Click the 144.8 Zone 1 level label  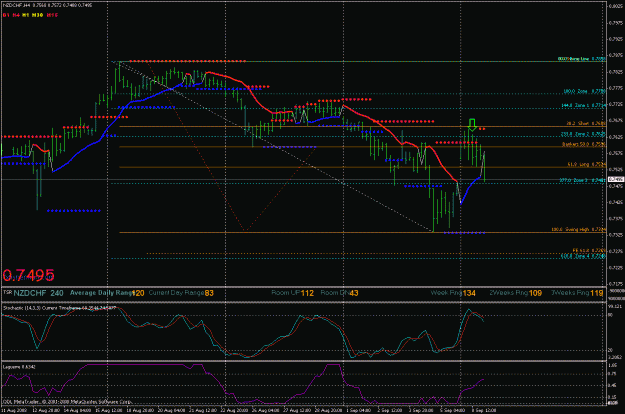[584, 106]
